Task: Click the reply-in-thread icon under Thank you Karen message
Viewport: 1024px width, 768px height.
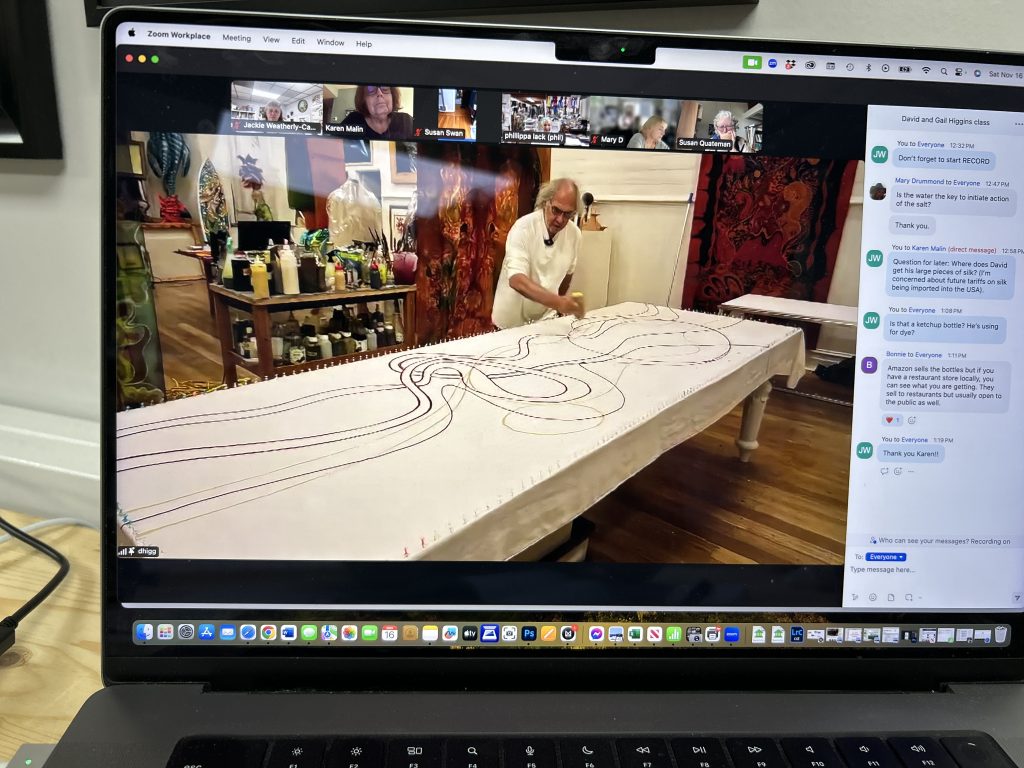Action: pyautogui.click(x=884, y=471)
